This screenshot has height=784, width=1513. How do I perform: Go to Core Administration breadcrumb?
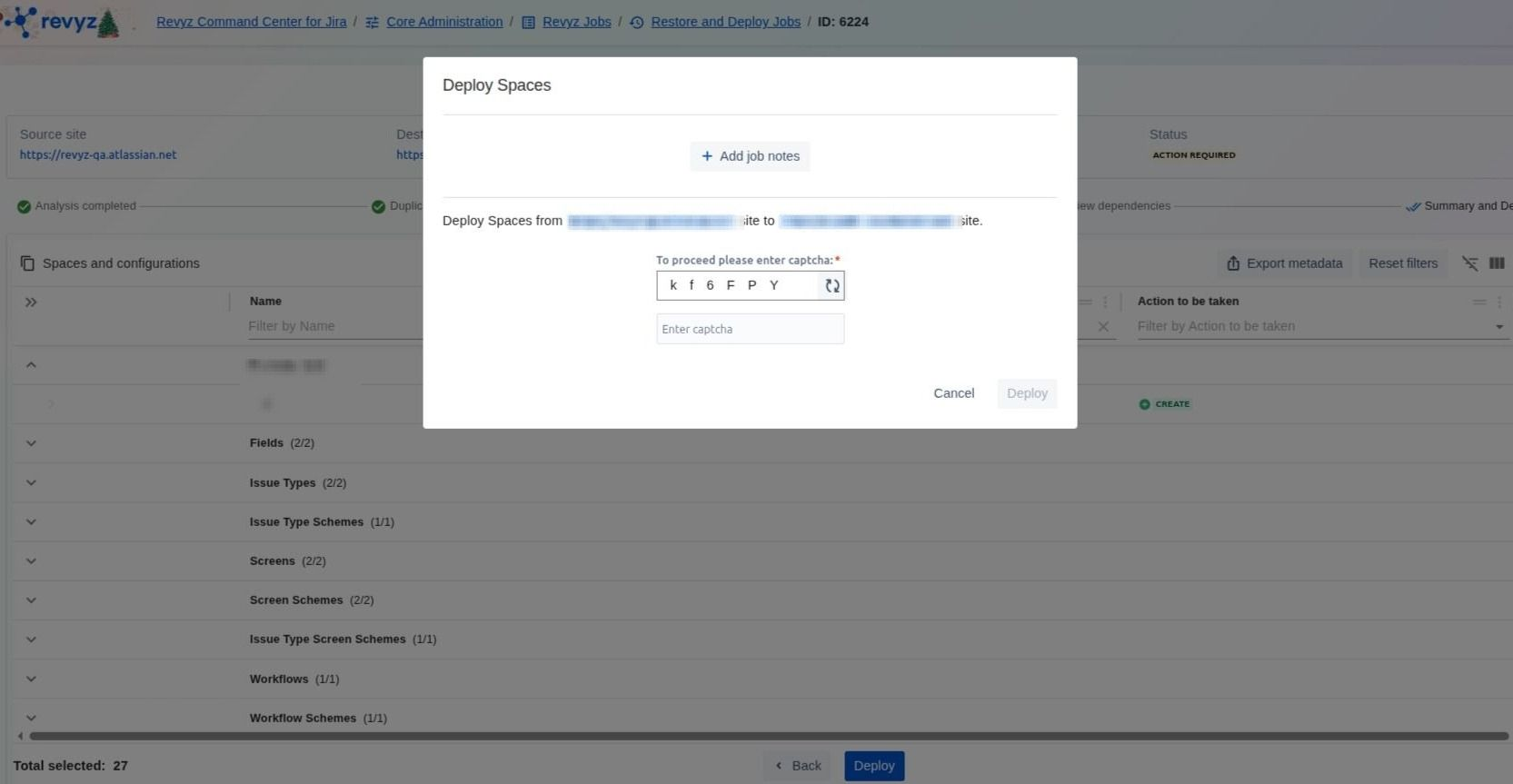443,22
